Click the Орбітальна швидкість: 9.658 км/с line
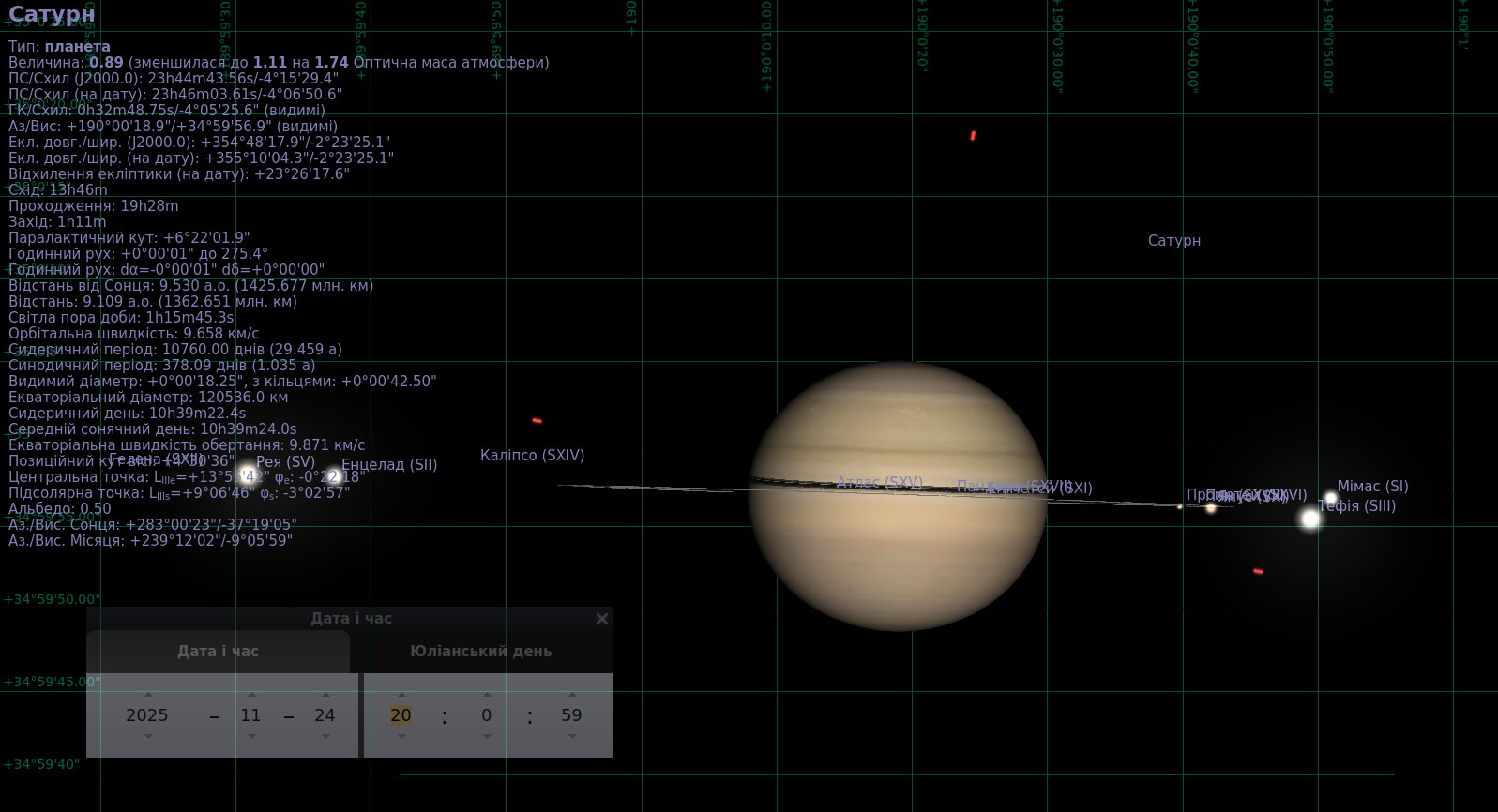 tap(133, 334)
